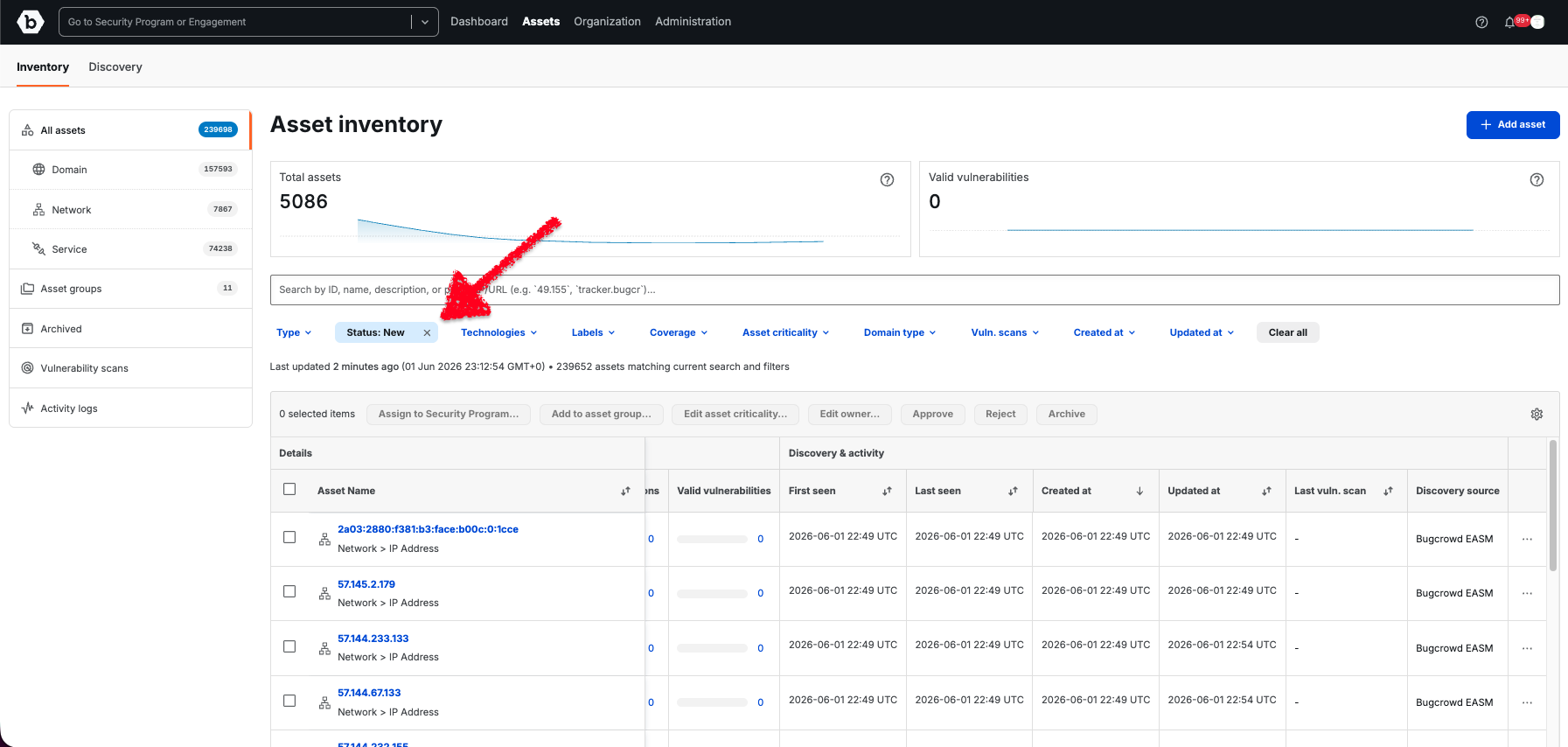Open the user avatar menu
This screenshot has width=1568, height=747.
pos(1537,22)
